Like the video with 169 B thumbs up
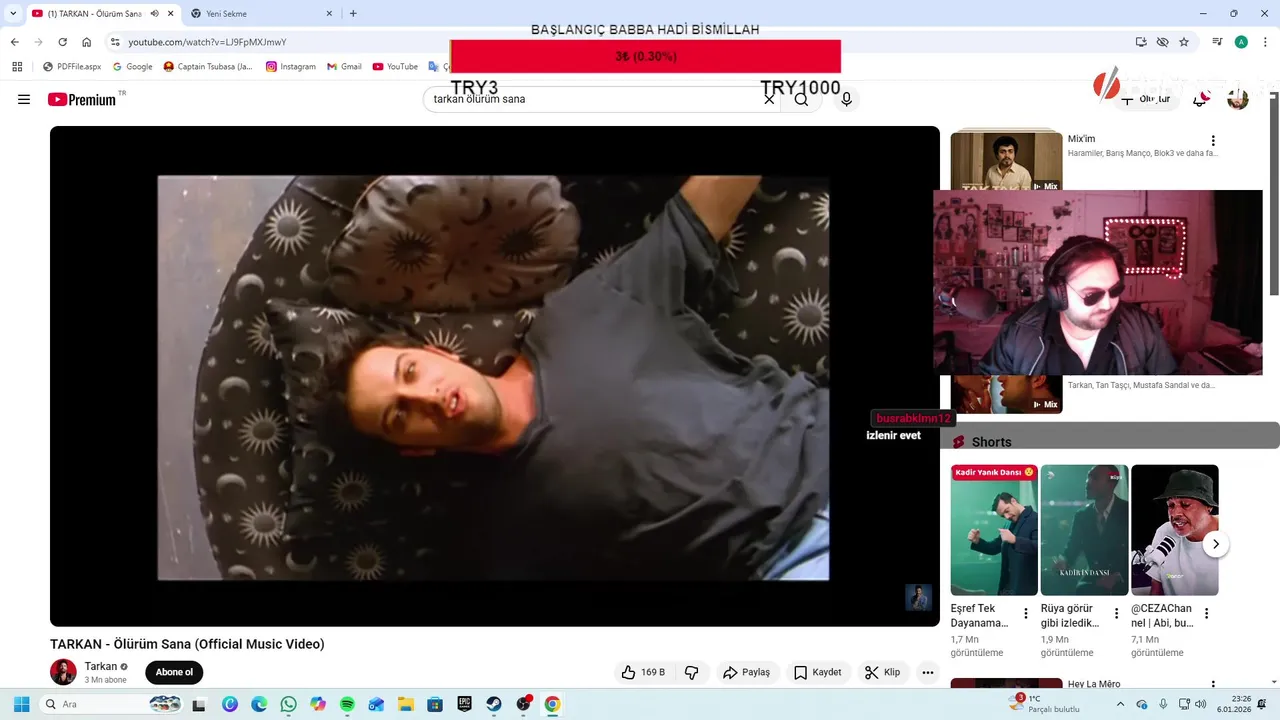This screenshot has height=720, width=1280. (x=643, y=672)
